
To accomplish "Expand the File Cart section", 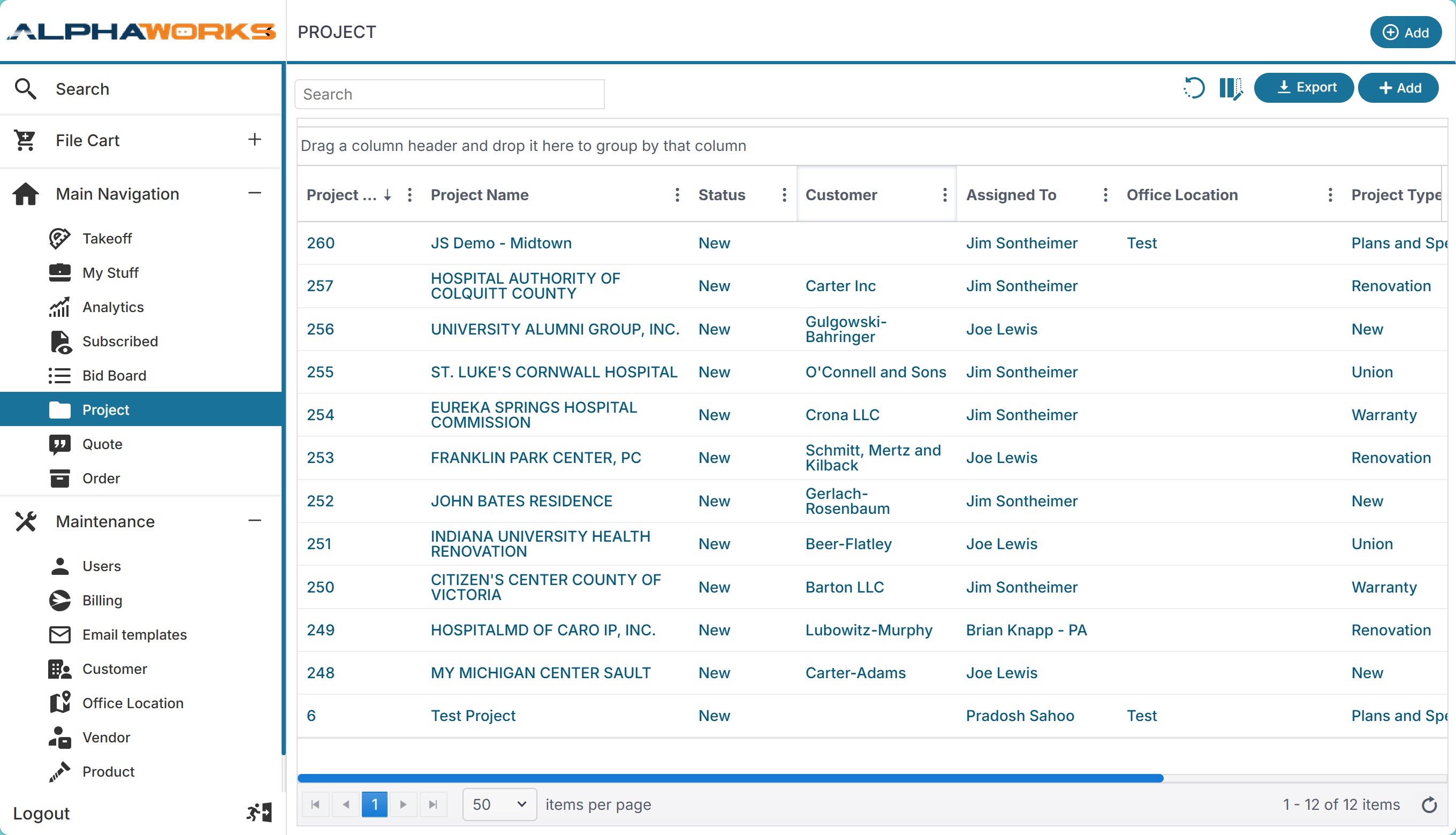I will (255, 139).
